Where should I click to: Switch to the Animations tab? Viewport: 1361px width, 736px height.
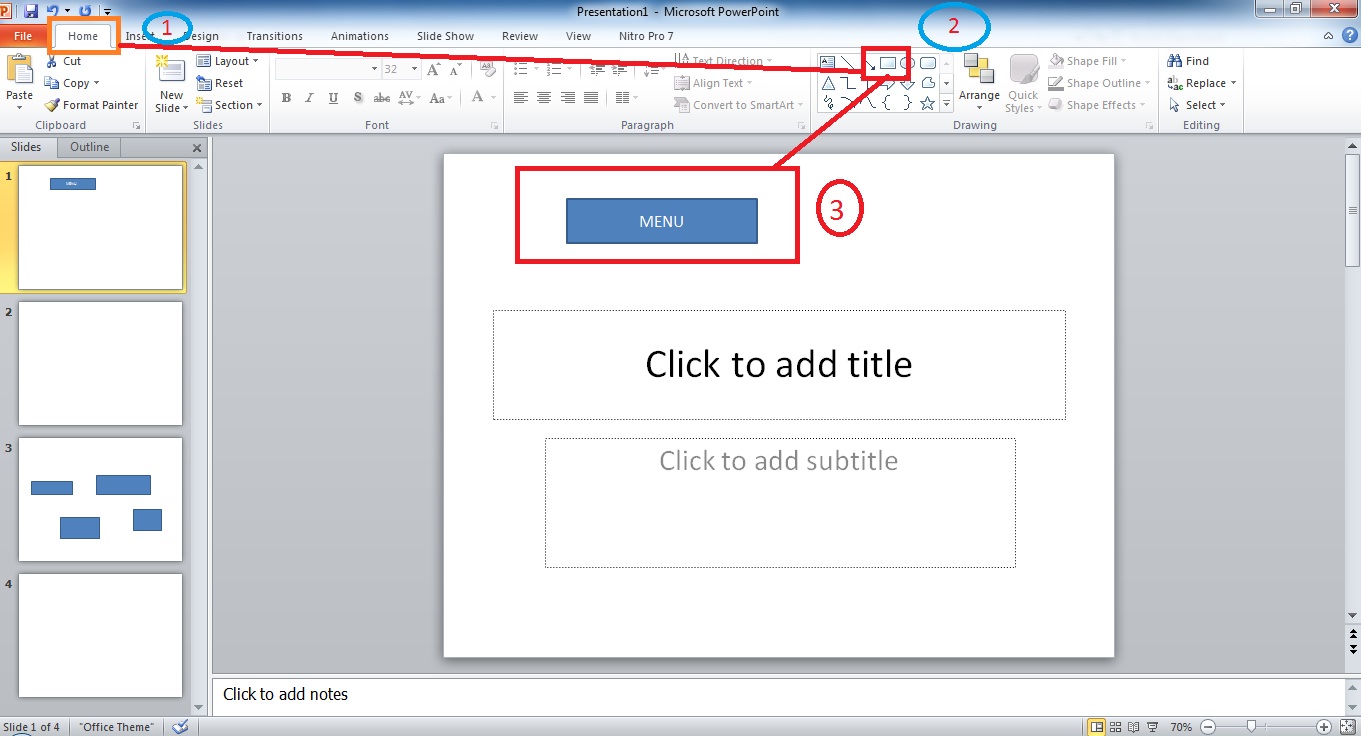pos(360,36)
